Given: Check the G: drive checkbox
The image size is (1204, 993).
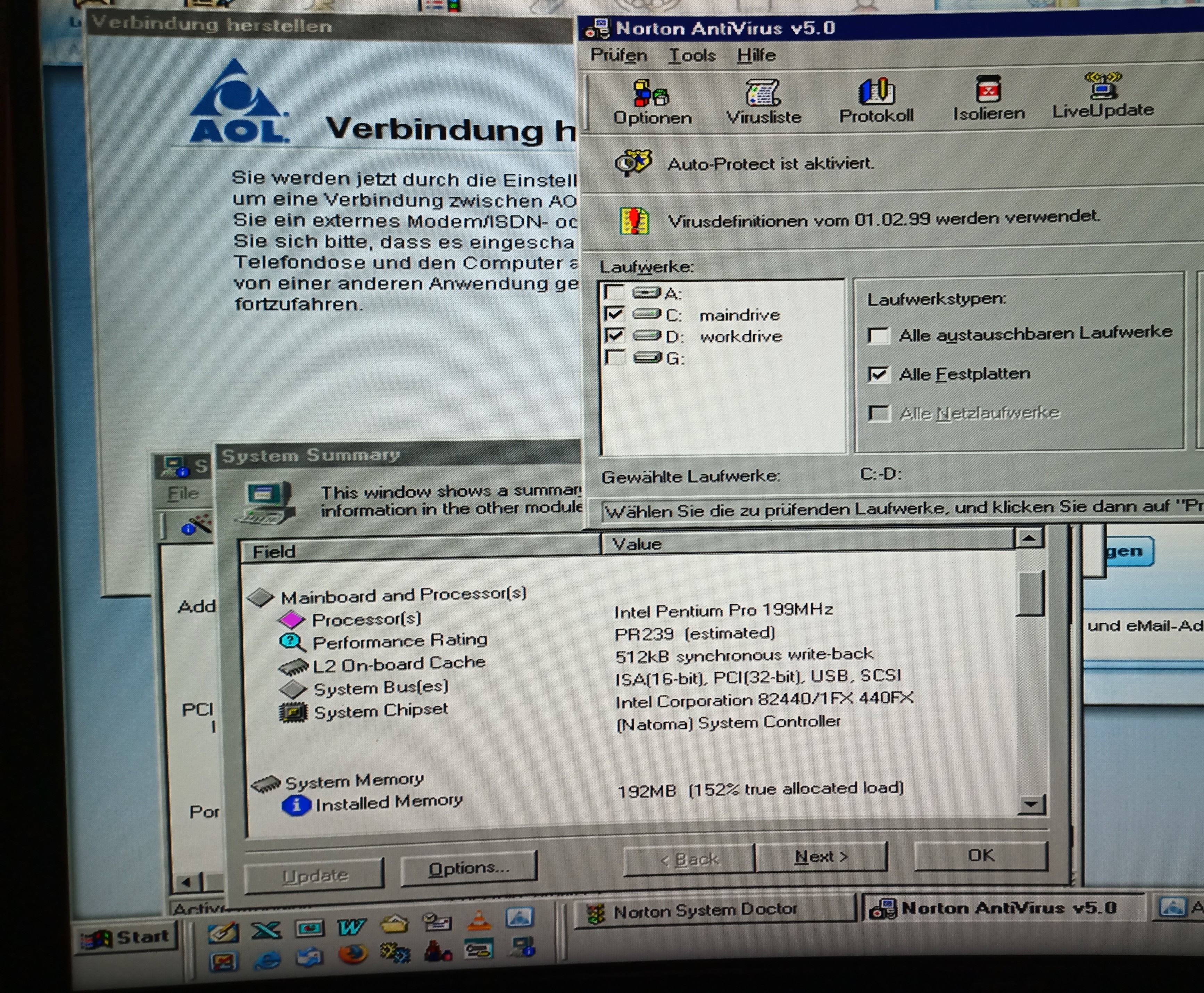Looking at the screenshot, I should [615, 357].
